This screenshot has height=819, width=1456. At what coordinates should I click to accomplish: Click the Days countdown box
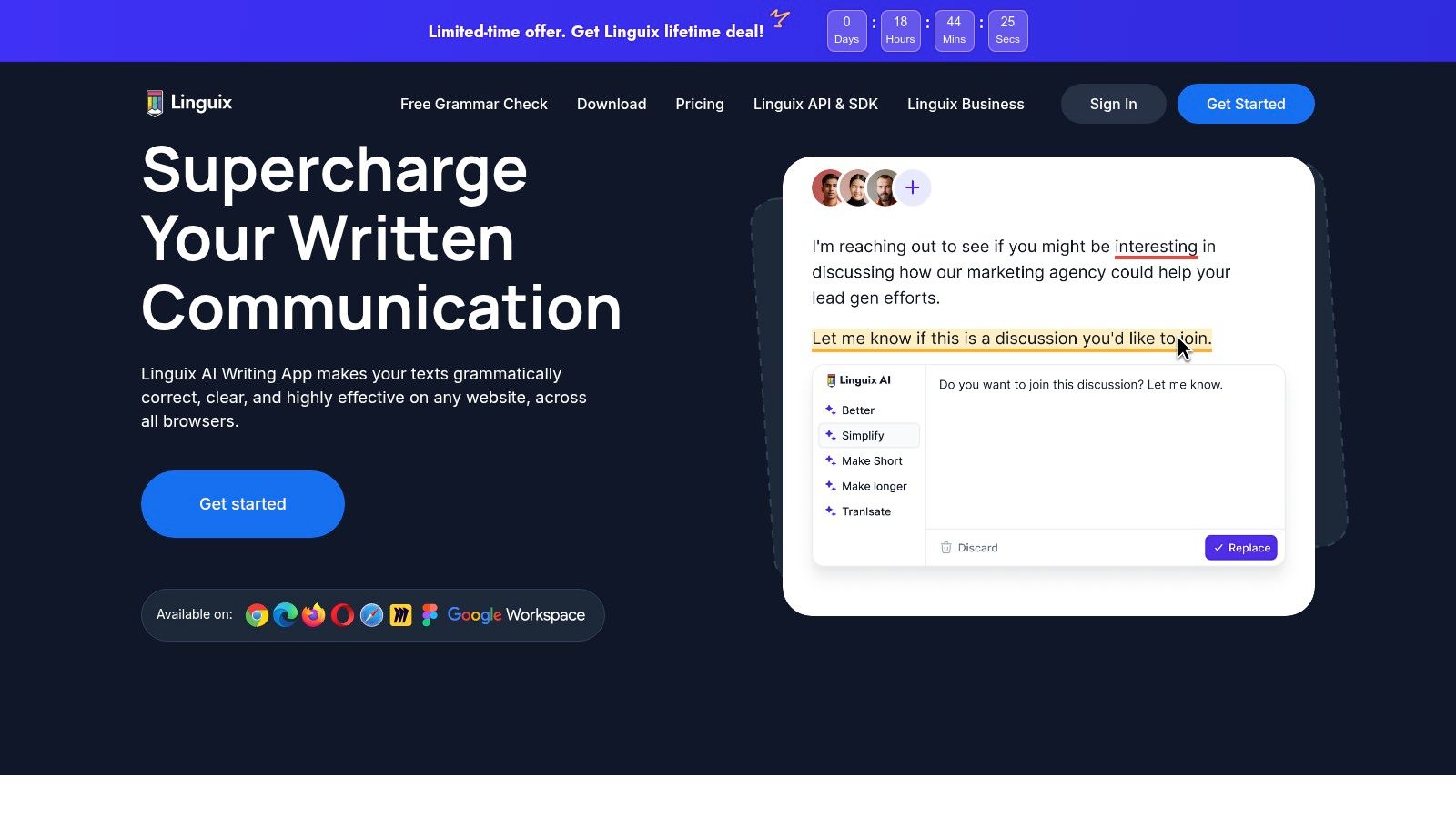coord(846,31)
